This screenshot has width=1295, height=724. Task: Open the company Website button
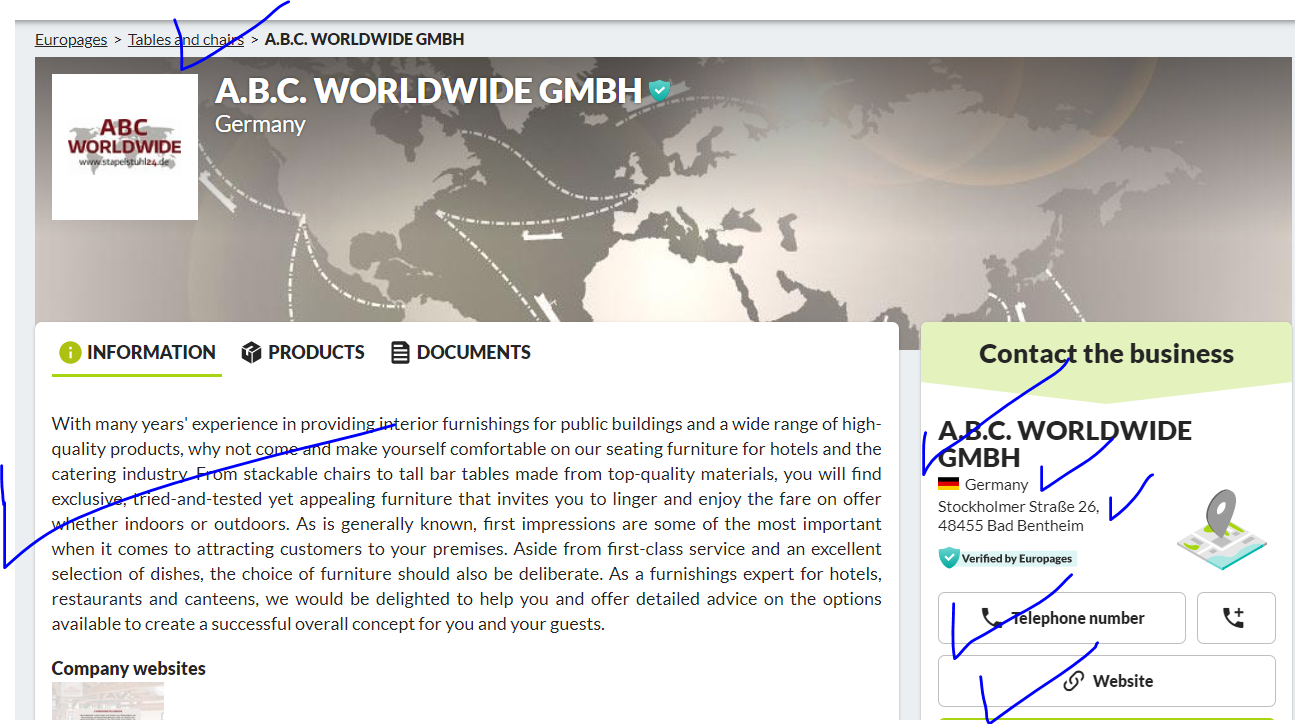pos(1107,681)
